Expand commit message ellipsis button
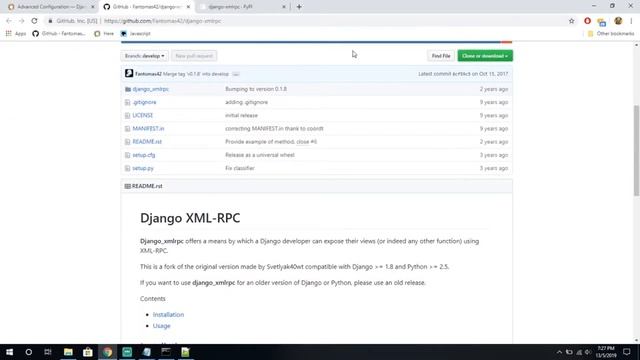Image resolution: width=640 pixels, height=360 pixels. [x=236, y=74]
